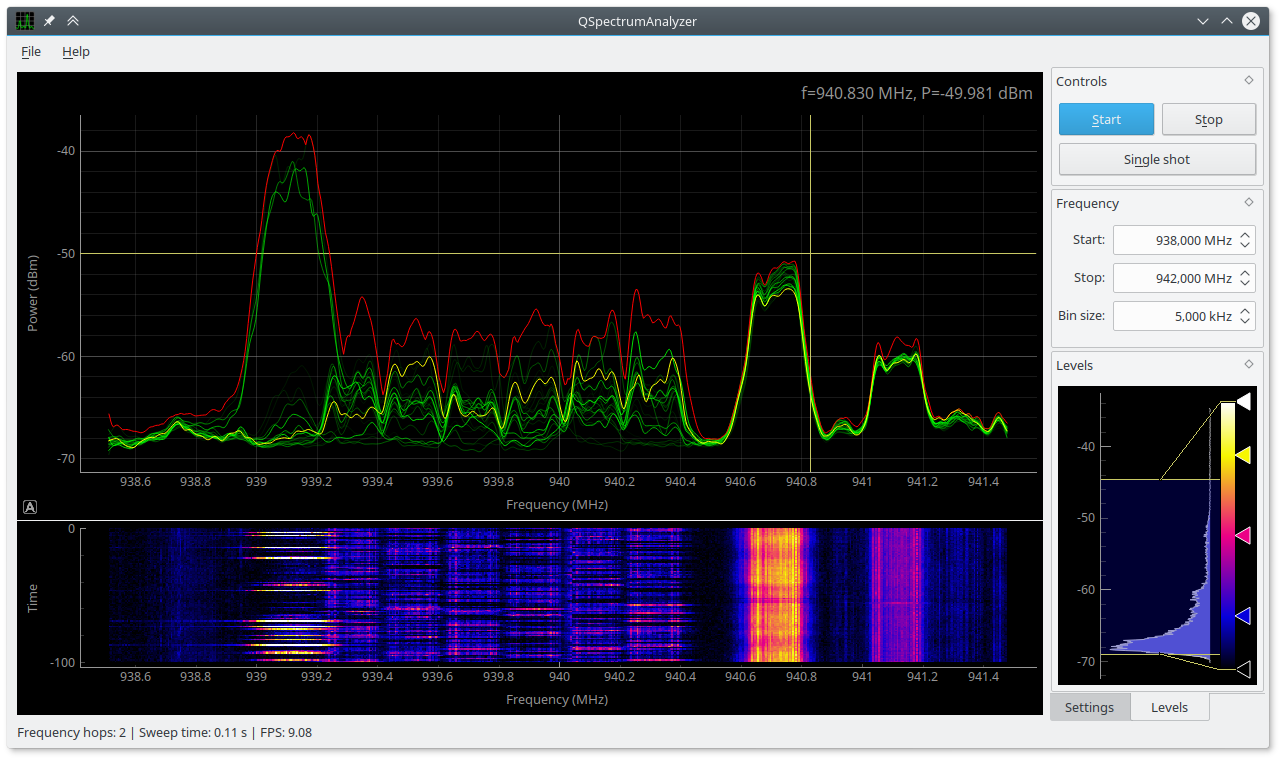Click the auto-range 'A' button on spectrum plot

click(x=30, y=507)
